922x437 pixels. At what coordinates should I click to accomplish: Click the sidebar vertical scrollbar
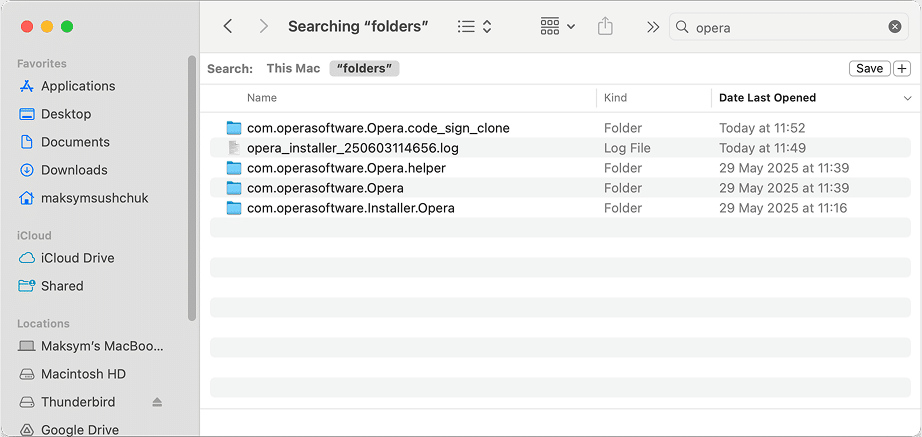[192, 188]
